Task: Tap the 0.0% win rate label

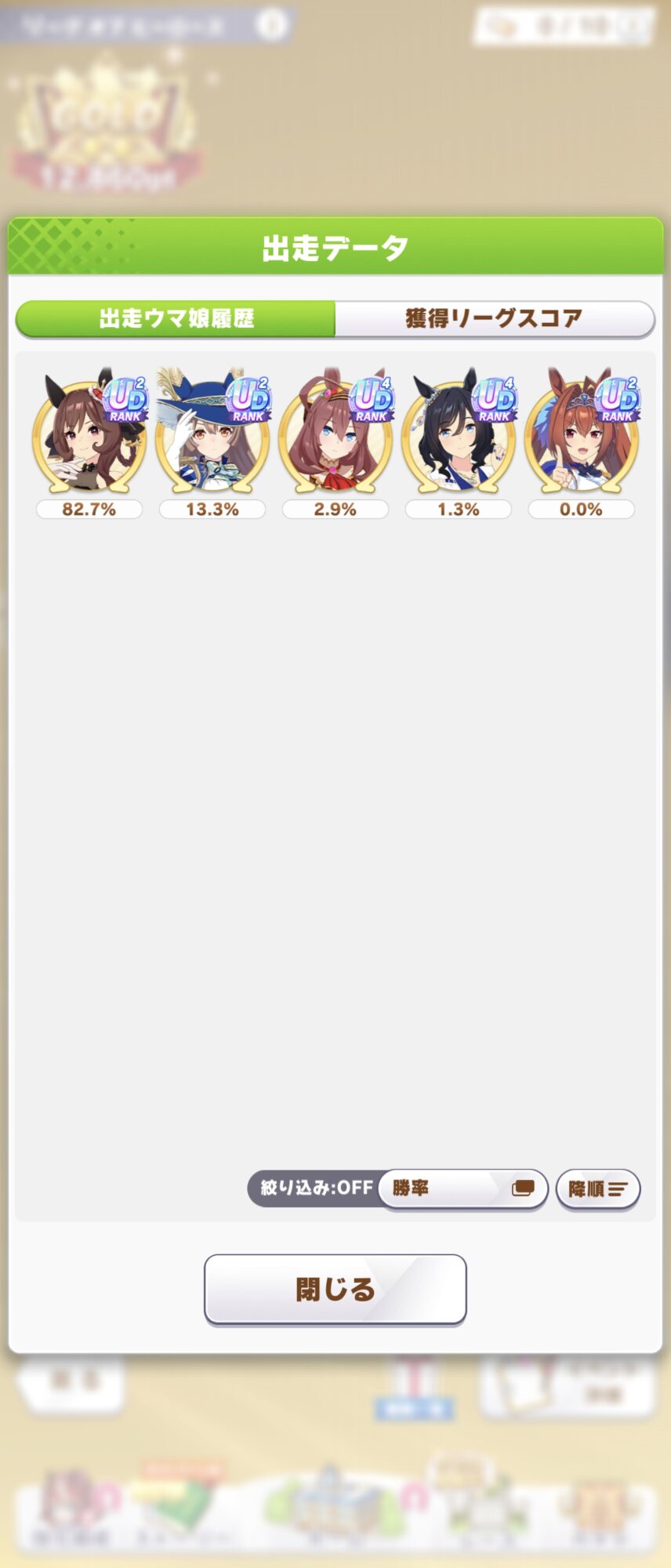Action: tap(581, 509)
